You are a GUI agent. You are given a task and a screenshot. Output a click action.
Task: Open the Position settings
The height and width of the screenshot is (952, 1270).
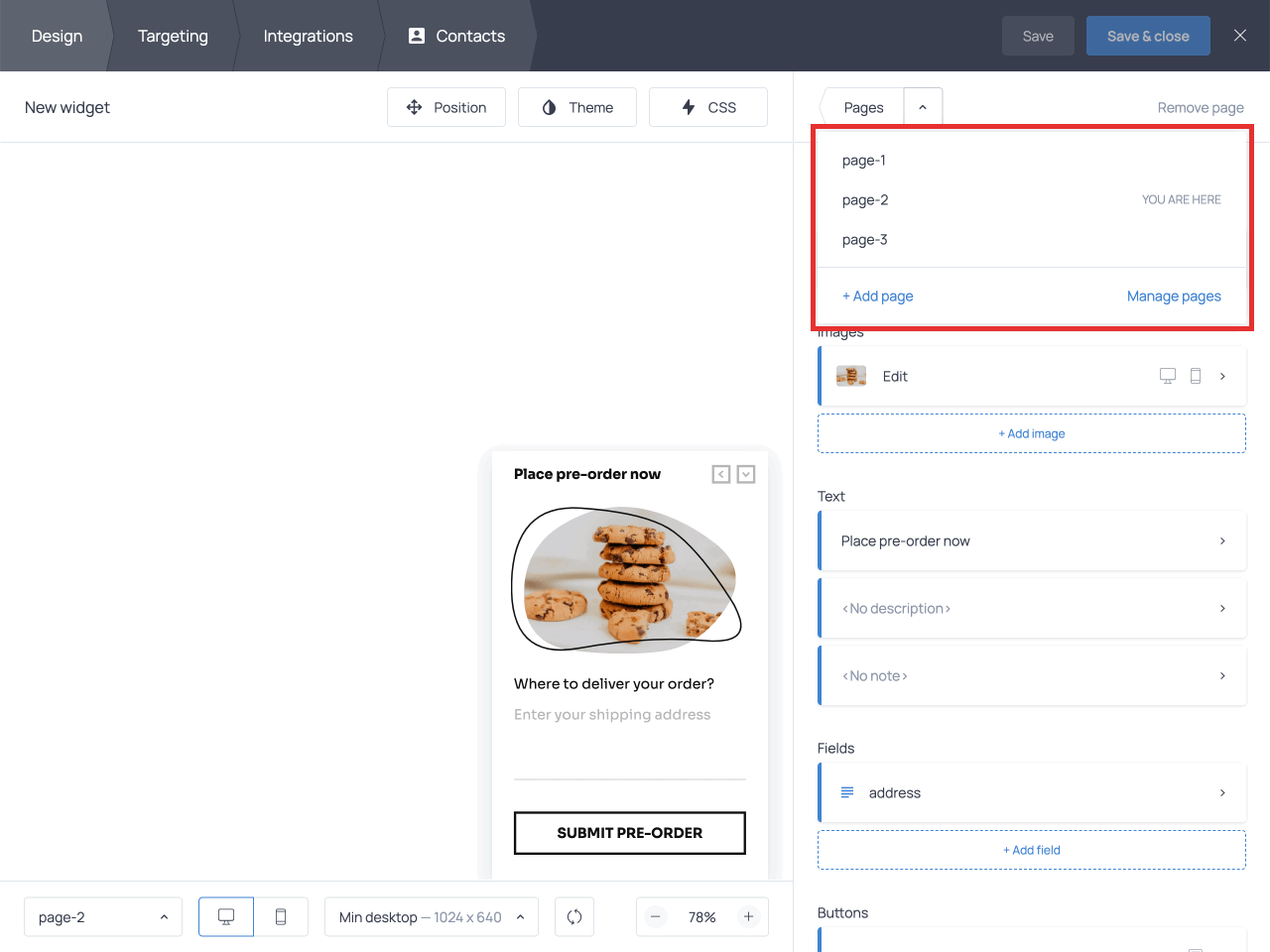coord(446,107)
